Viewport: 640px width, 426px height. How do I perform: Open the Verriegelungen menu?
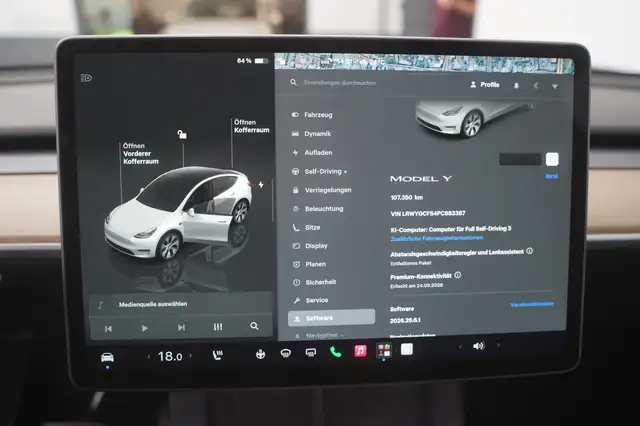pos(322,190)
